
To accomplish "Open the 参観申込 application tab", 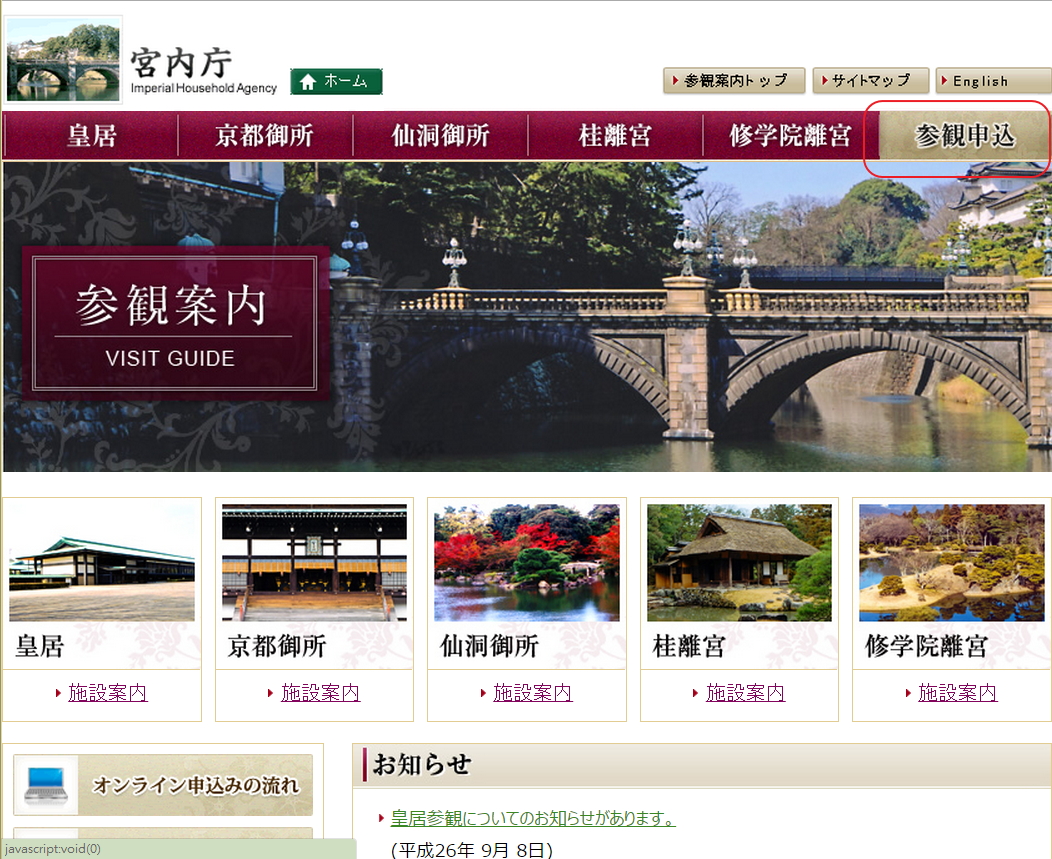I will click(x=964, y=136).
